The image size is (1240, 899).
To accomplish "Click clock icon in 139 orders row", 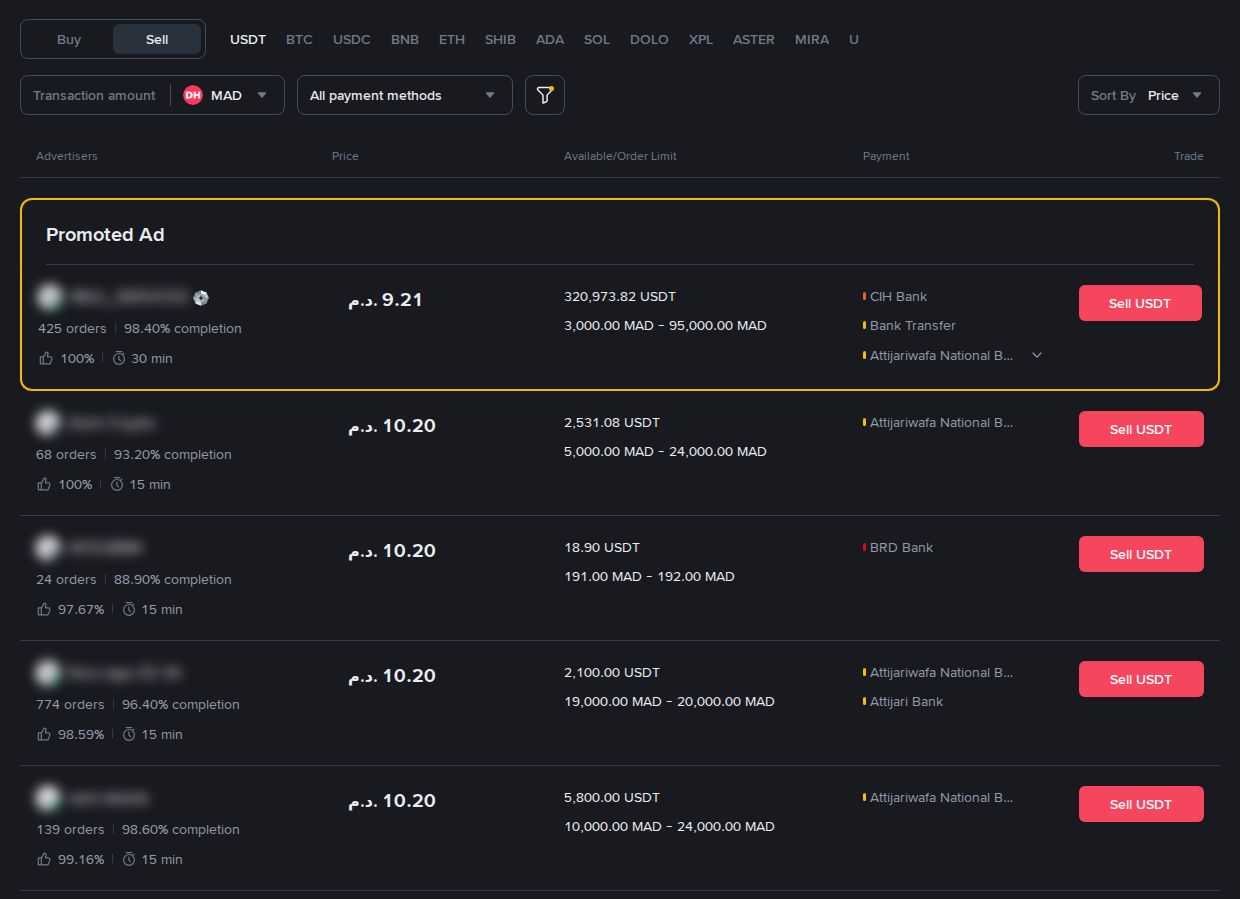I will (x=129, y=859).
